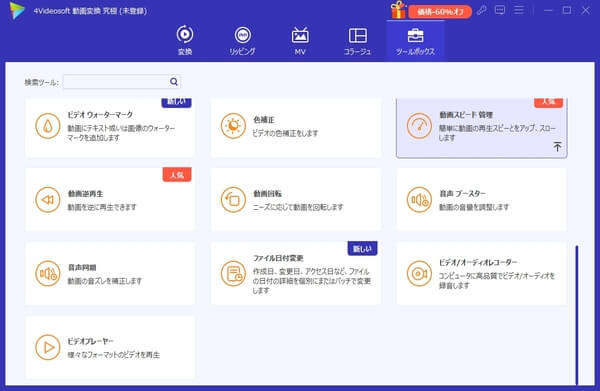Screen dimensions: 600x391
Task: Click the vertical scrollbar thumb
Action: (x=577, y=315)
